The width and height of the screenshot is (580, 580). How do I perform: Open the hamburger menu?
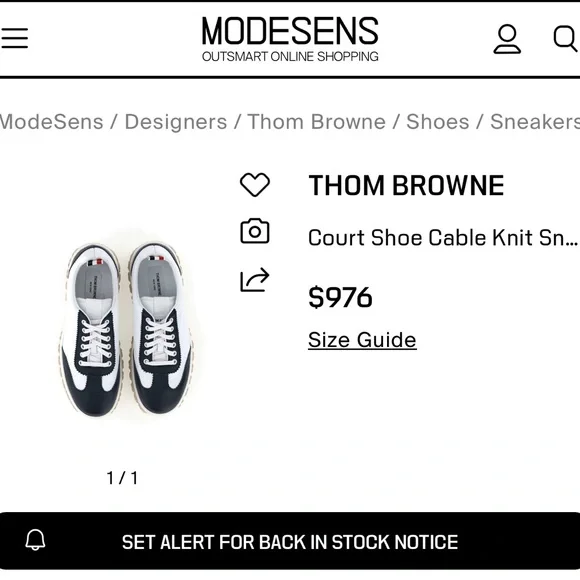pyautogui.click(x=14, y=38)
